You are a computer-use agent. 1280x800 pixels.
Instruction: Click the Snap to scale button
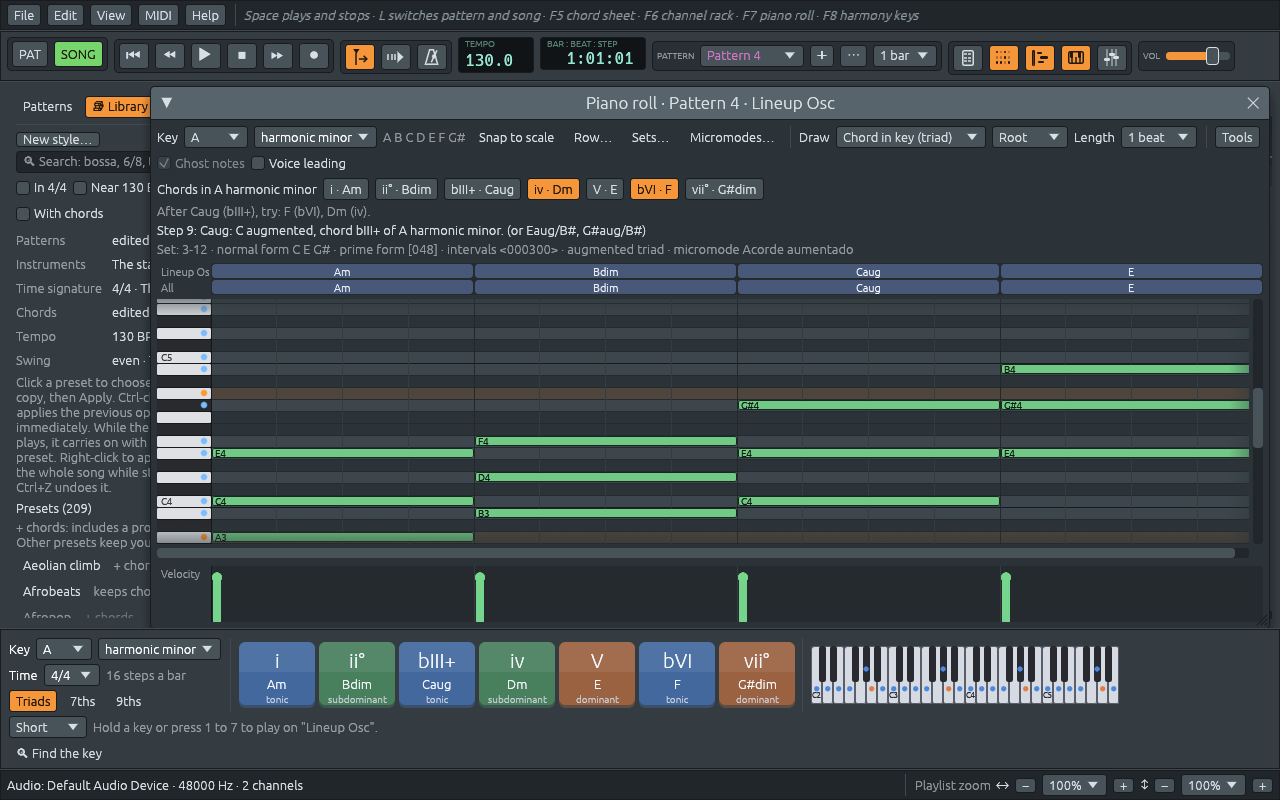[x=516, y=137]
